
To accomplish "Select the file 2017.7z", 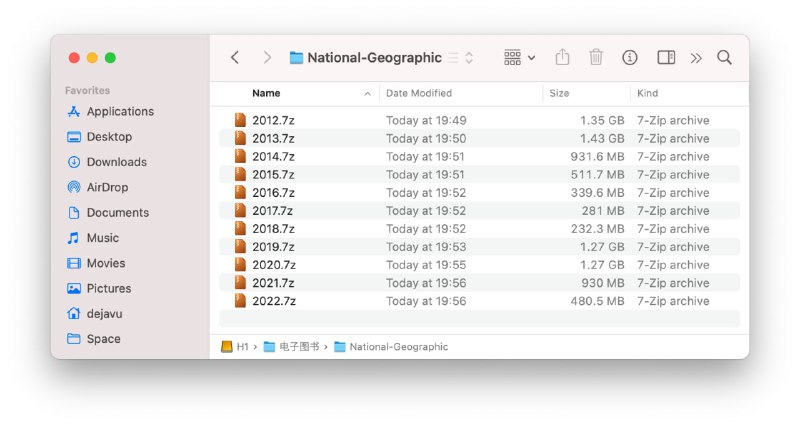I will pyautogui.click(x=480, y=211).
